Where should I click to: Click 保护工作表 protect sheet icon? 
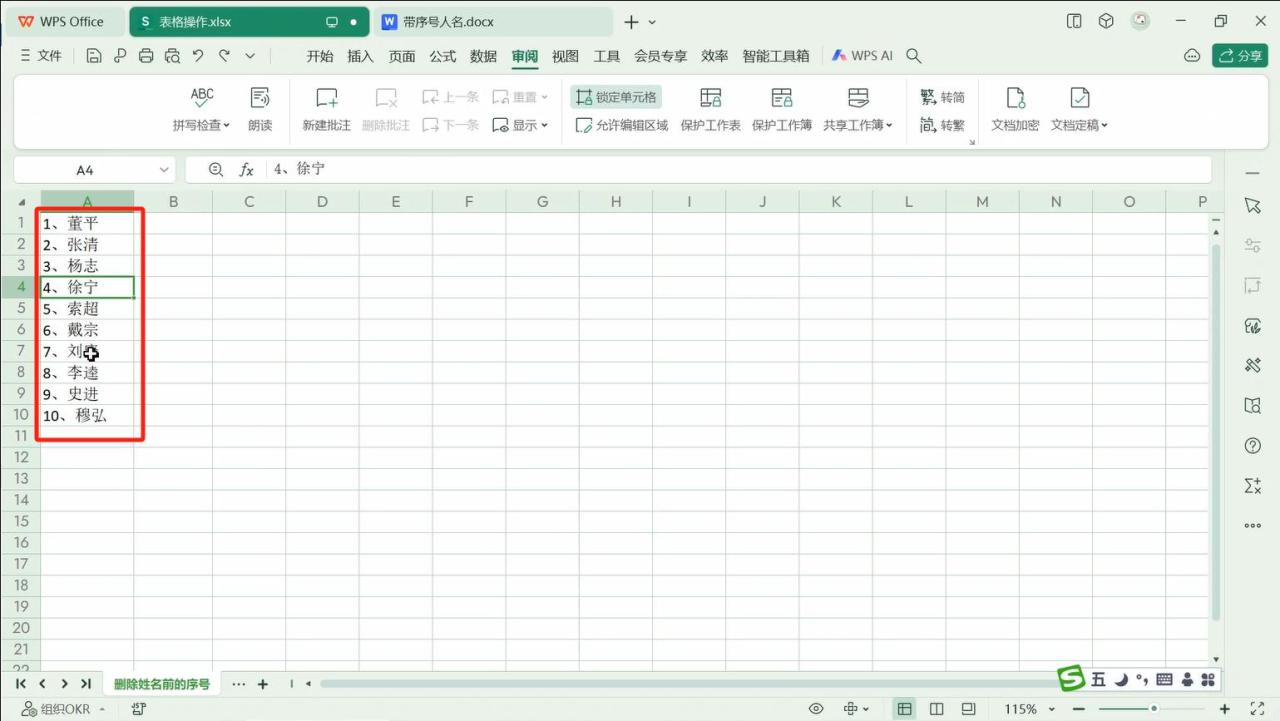(x=711, y=98)
